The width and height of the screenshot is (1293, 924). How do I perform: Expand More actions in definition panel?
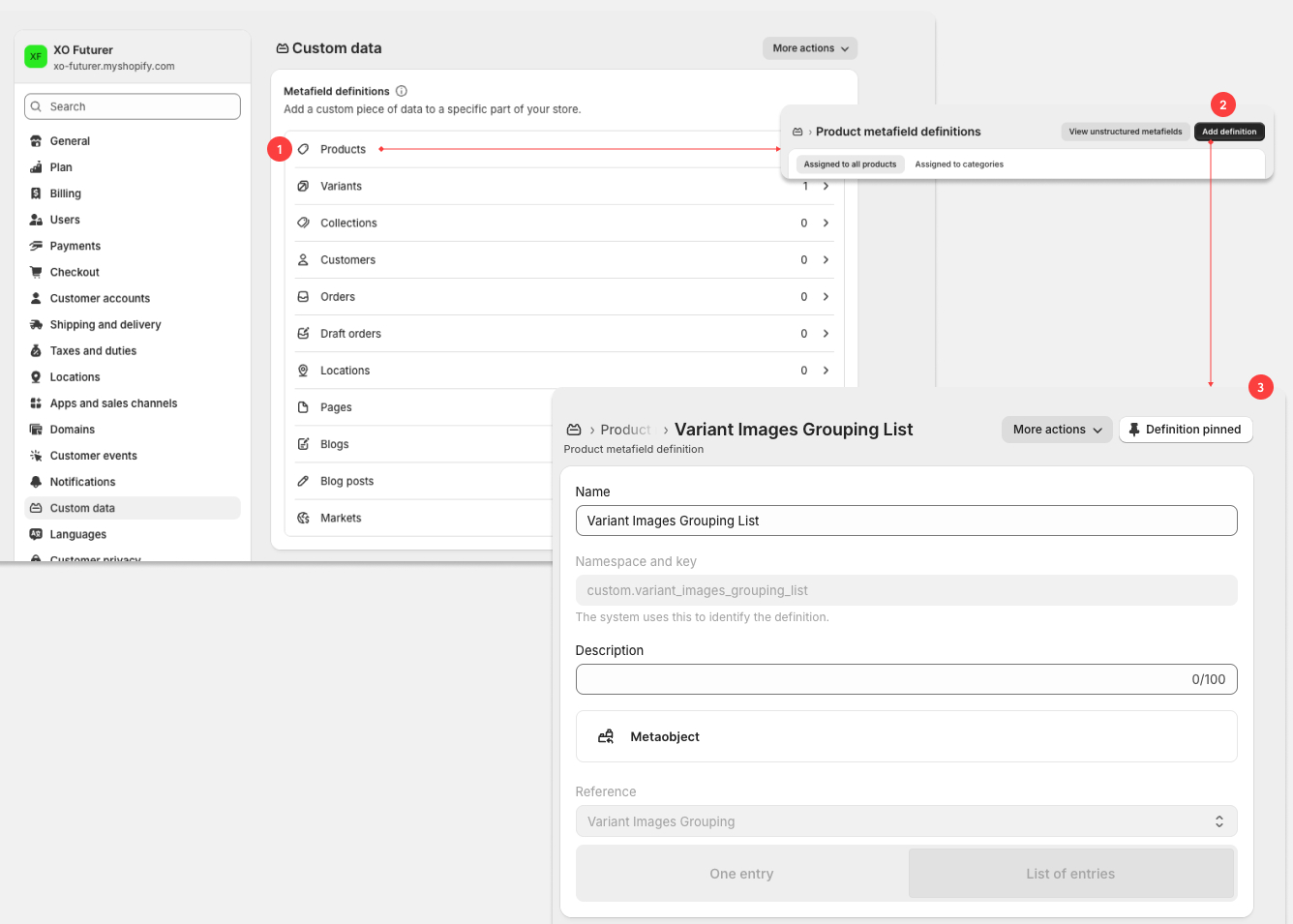pos(1057,430)
